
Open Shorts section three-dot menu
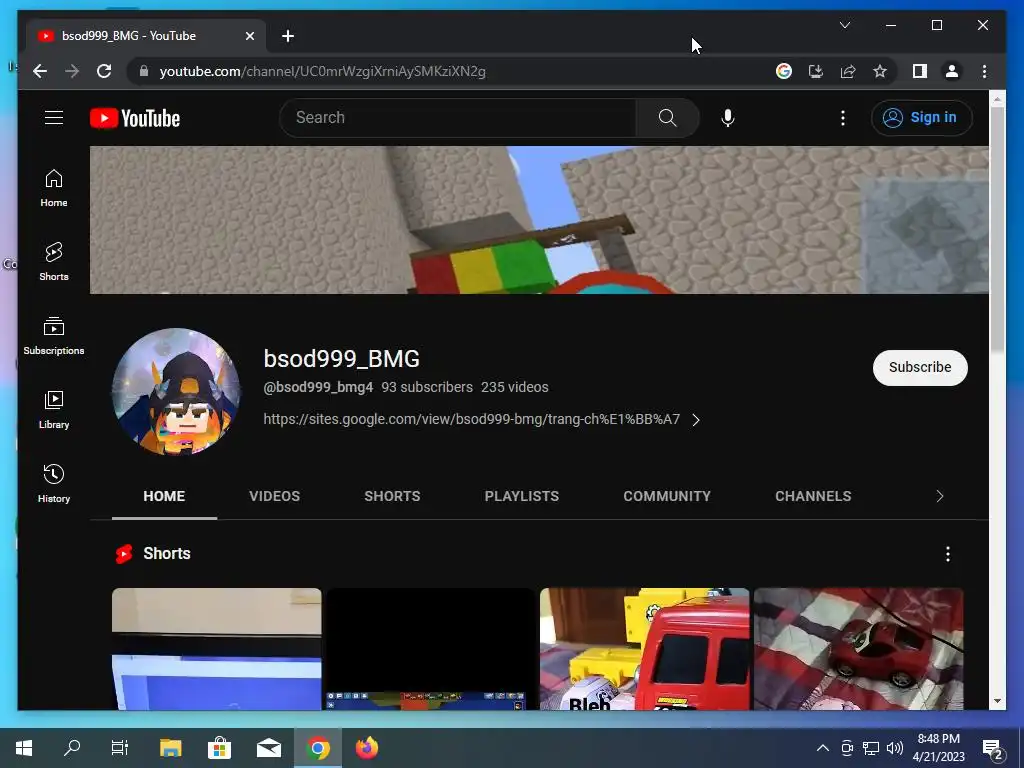[x=948, y=554]
